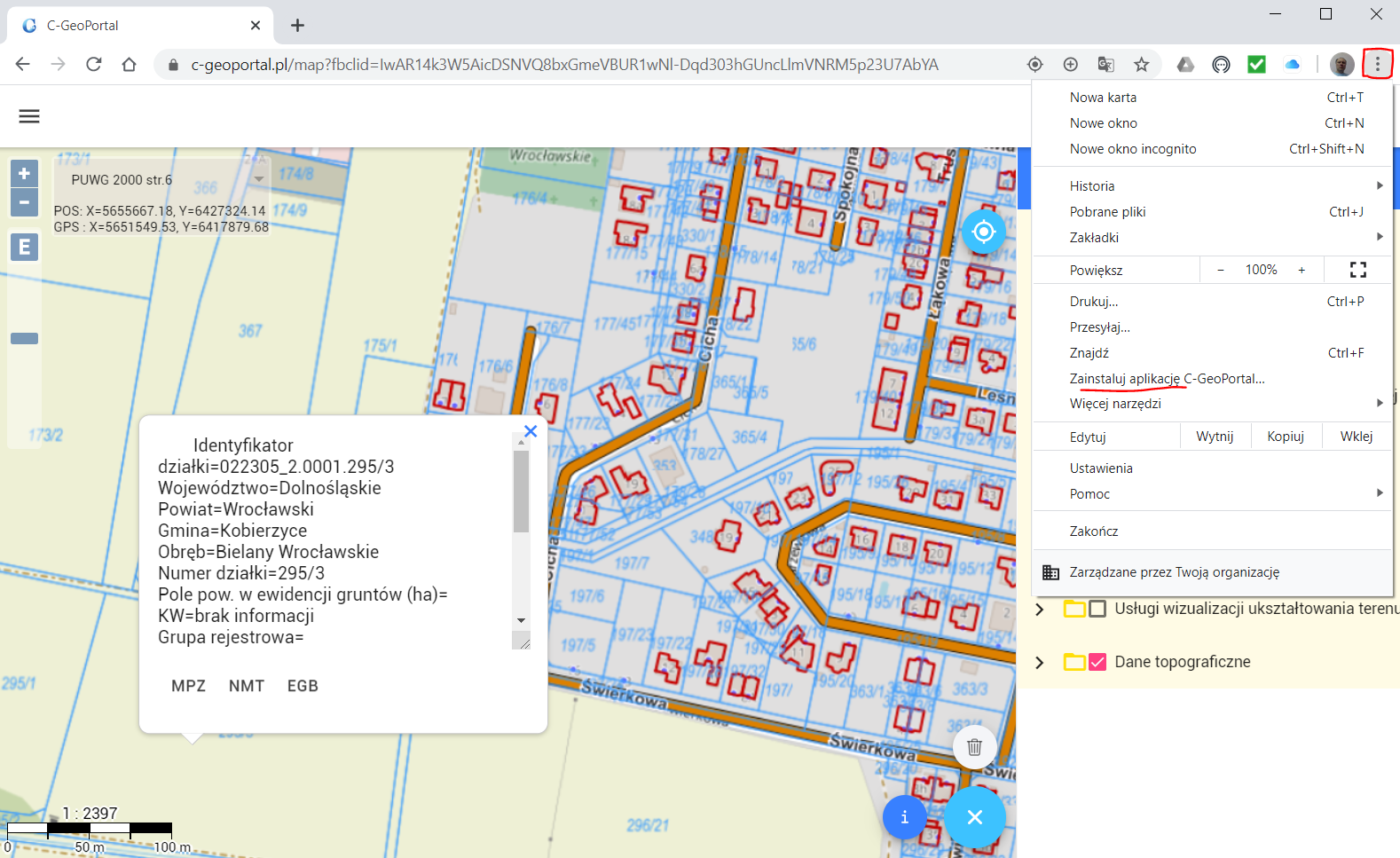Screen dimensions: 1400x858
Task: Open the Pomoc submenu
Action: click(1213, 494)
